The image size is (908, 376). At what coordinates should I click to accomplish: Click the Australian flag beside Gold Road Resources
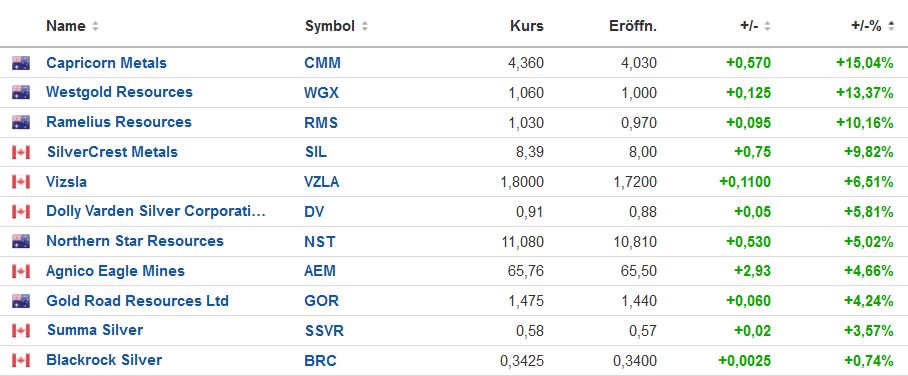click(21, 301)
